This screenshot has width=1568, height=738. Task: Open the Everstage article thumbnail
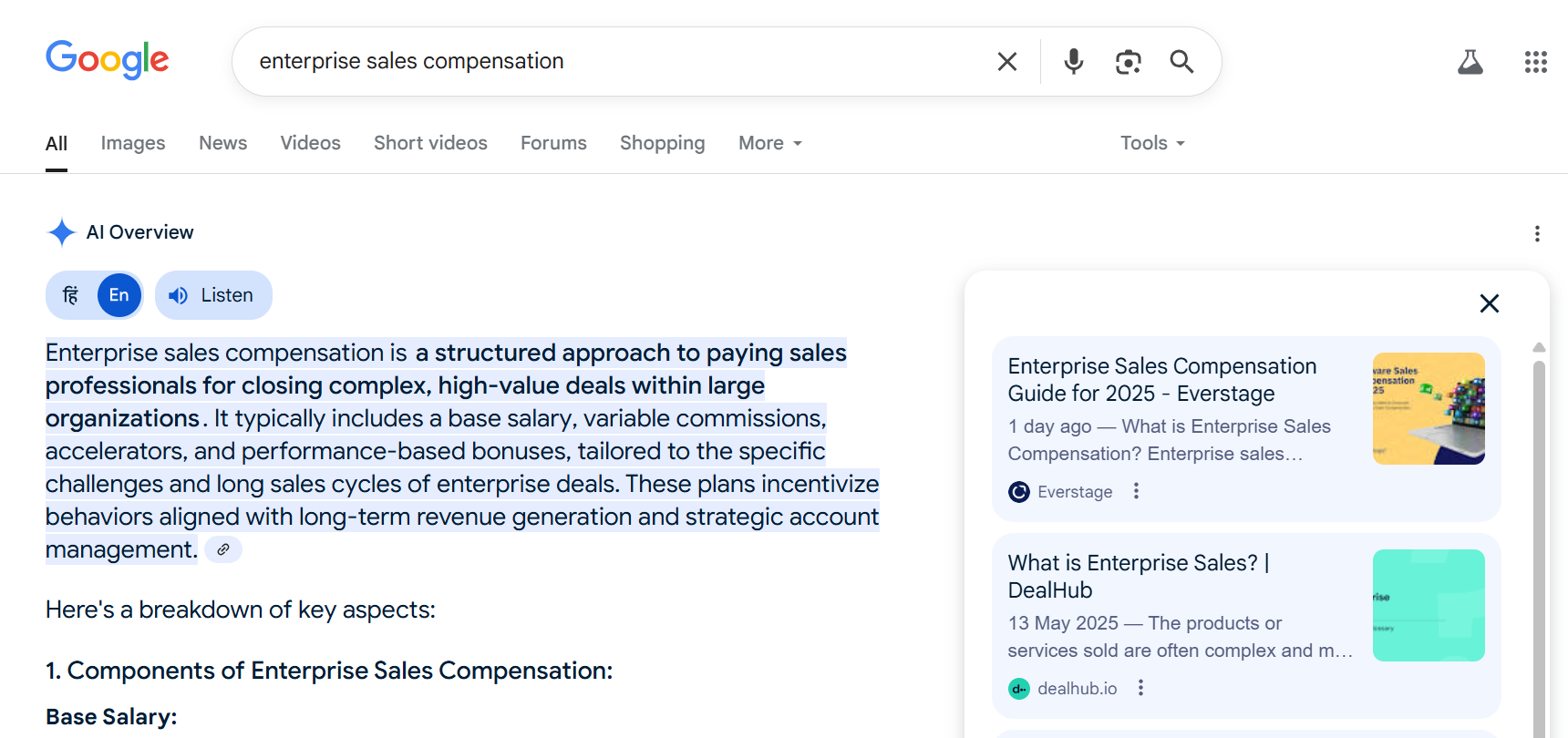(1429, 408)
